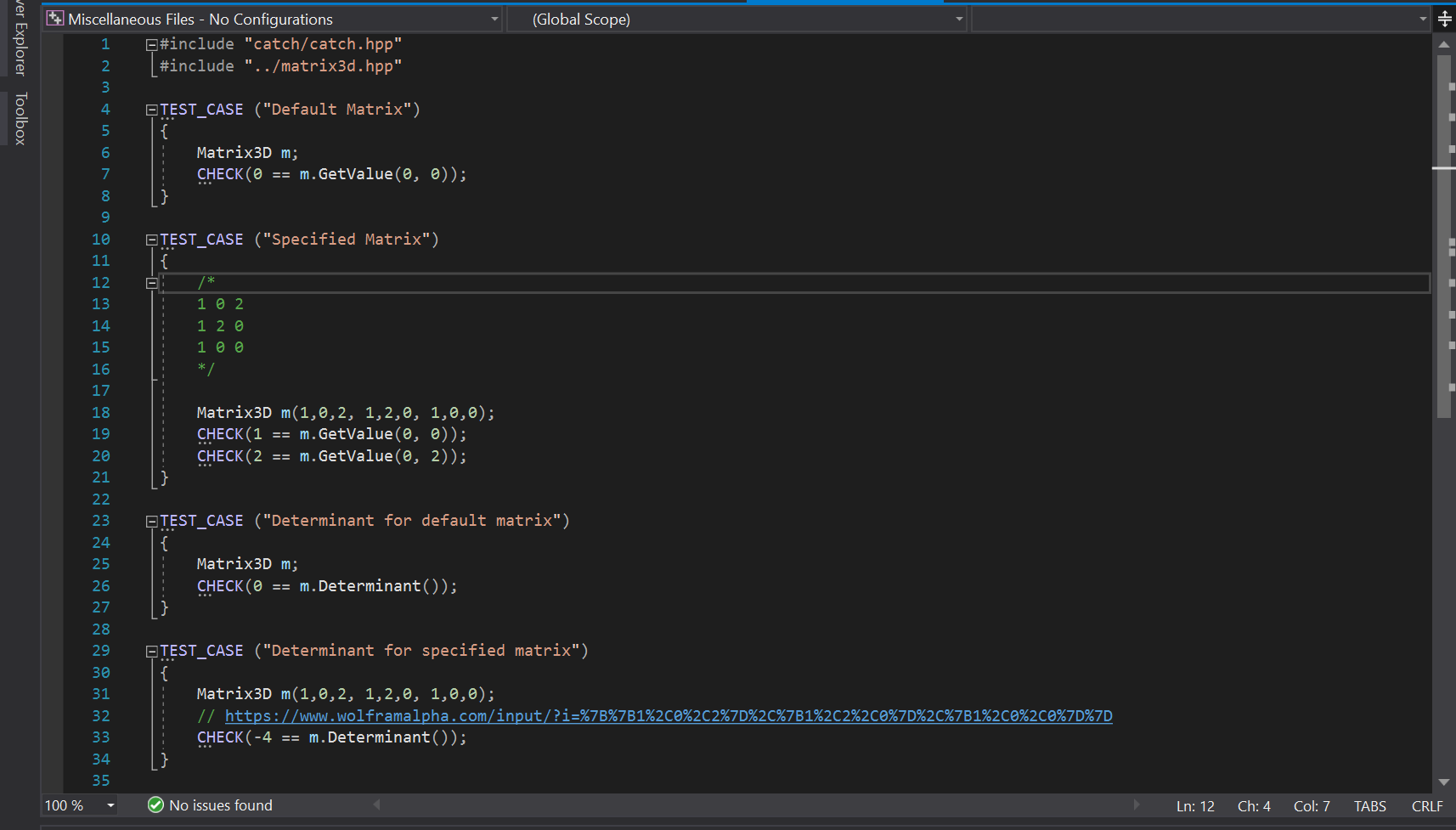Screen dimensions: 1456x830
Task: Click the horizontal scrollbar's right arrow
Action: click(1136, 805)
